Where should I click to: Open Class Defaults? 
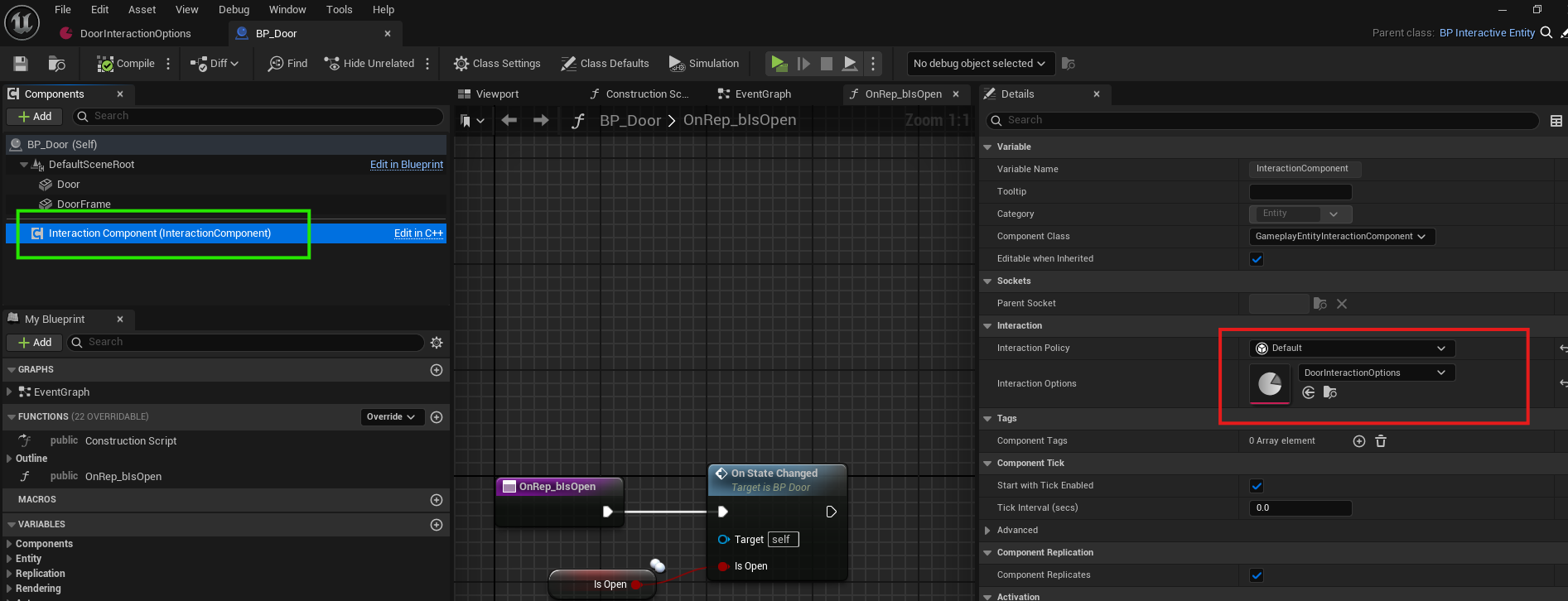tap(605, 64)
